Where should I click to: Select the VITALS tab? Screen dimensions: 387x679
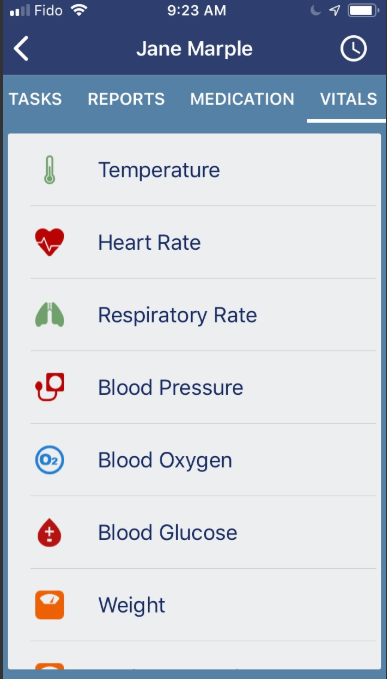[348, 99]
